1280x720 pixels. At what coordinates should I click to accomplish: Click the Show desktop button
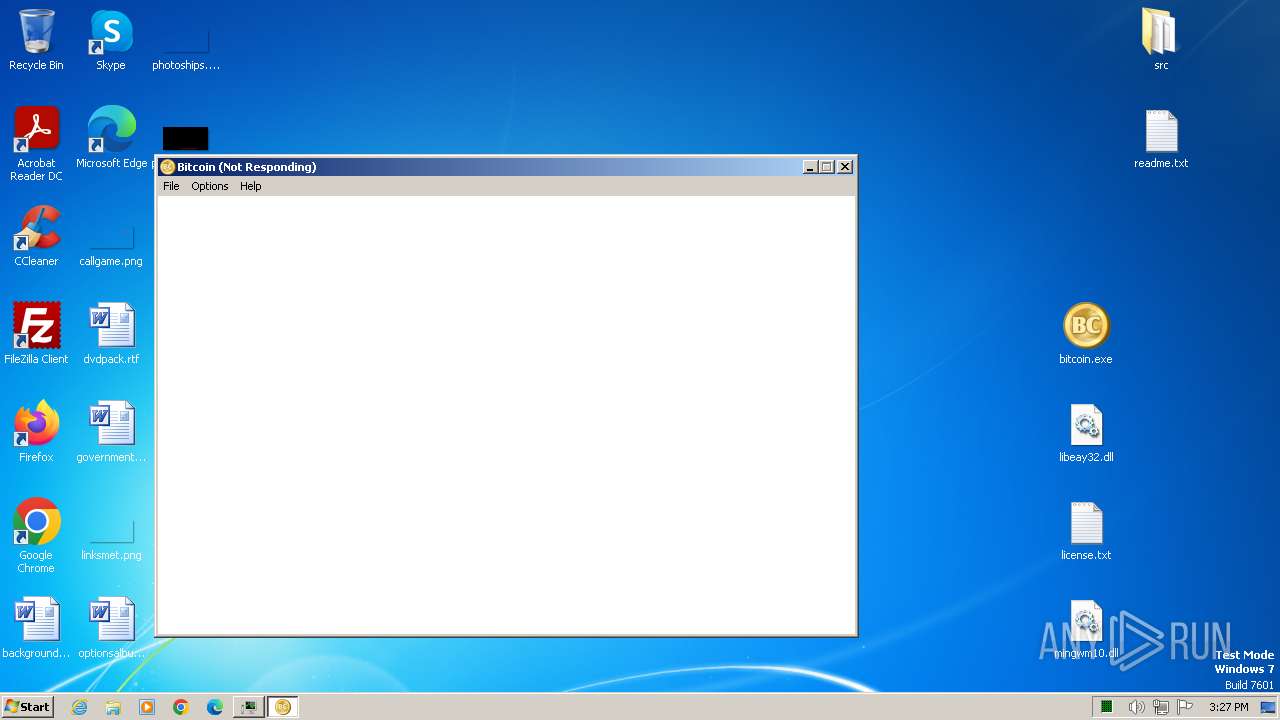click(1268, 707)
